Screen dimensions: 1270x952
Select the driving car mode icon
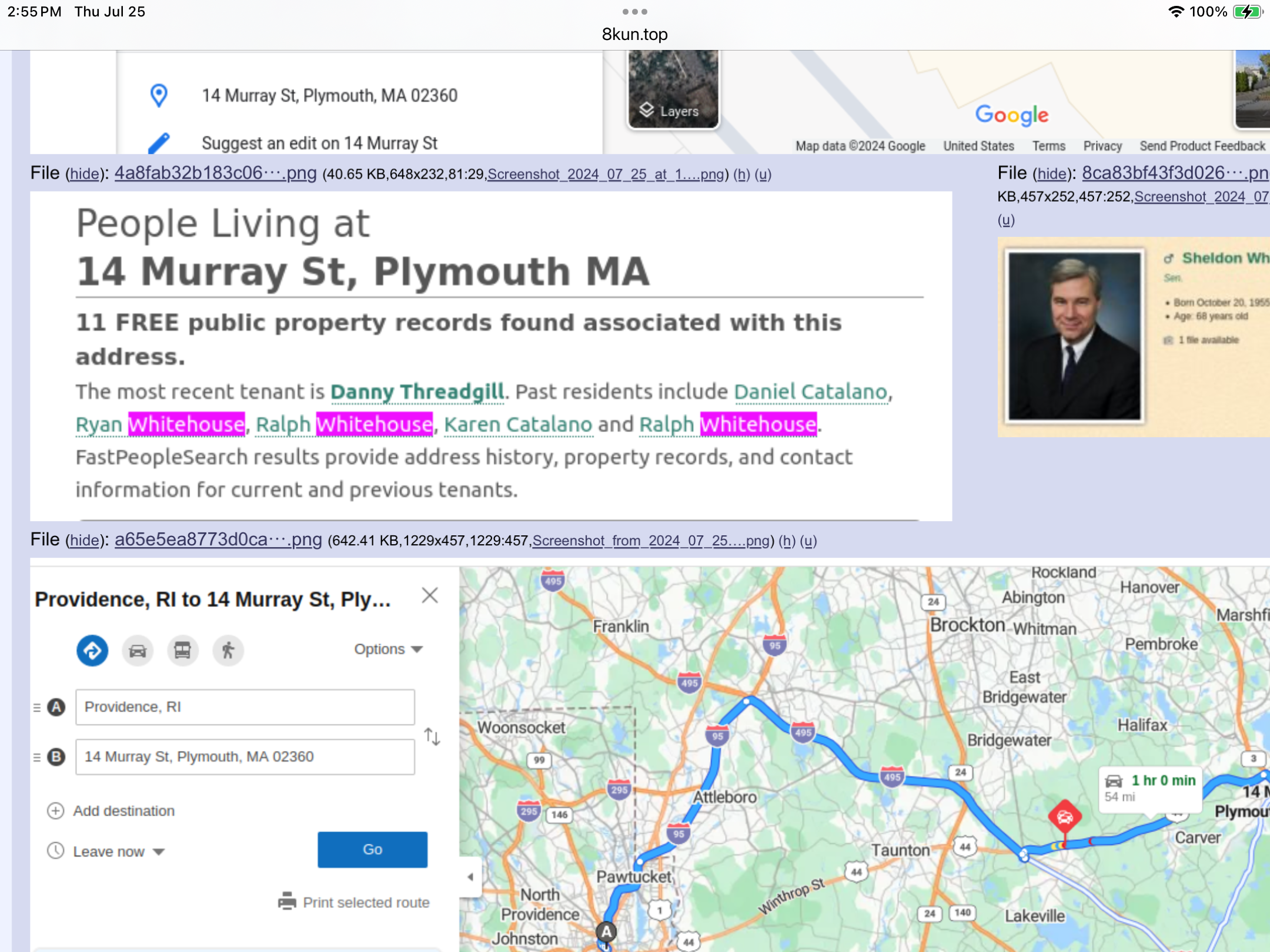(138, 650)
